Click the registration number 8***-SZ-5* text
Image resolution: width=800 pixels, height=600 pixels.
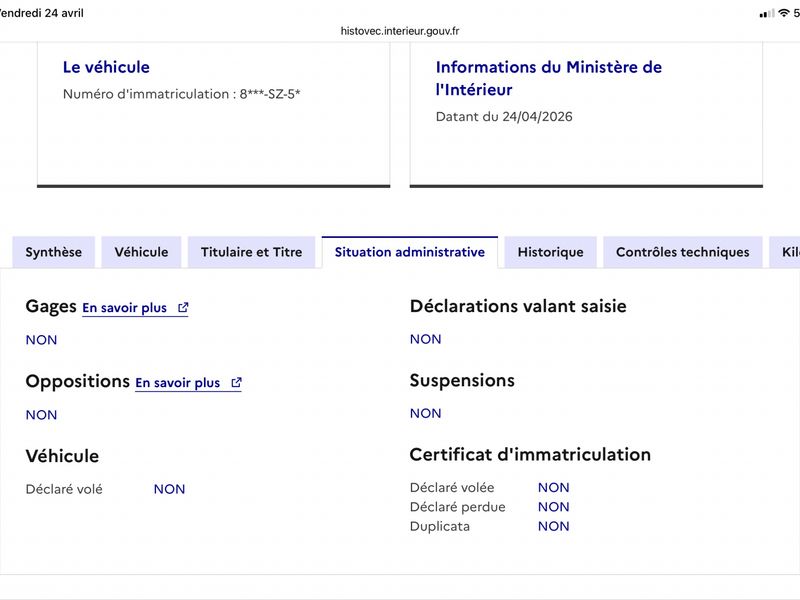coord(270,94)
